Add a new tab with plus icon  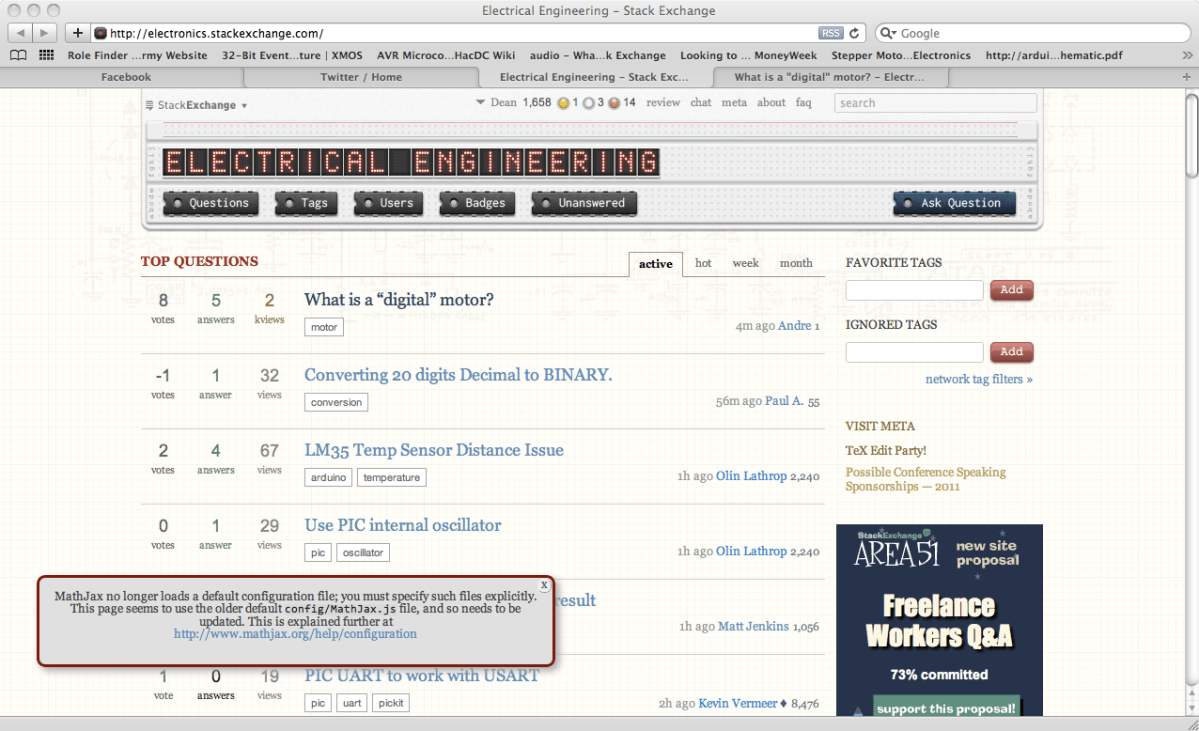(1186, 76)
